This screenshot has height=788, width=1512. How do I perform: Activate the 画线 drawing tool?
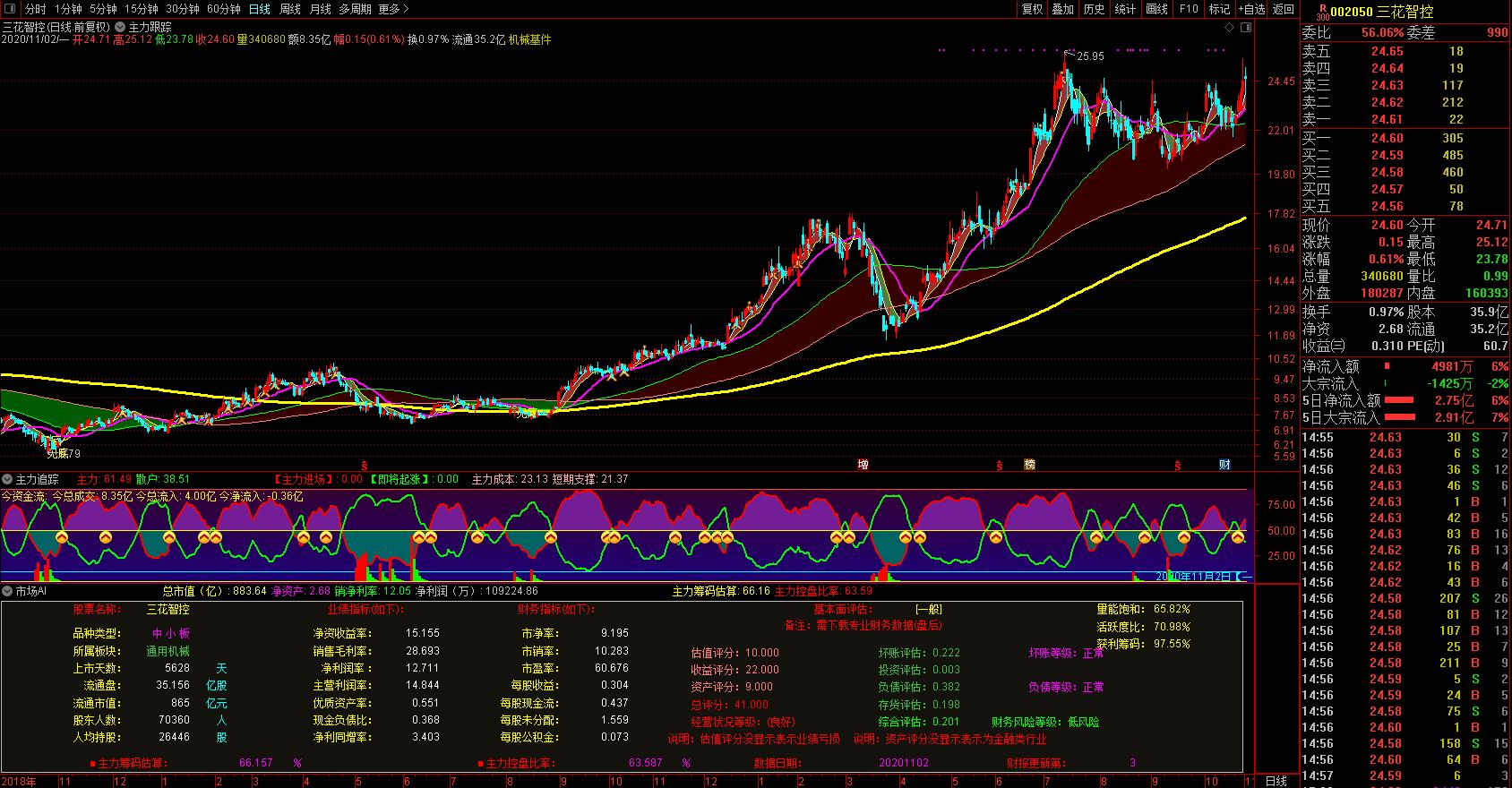(x=1157, y=9)
